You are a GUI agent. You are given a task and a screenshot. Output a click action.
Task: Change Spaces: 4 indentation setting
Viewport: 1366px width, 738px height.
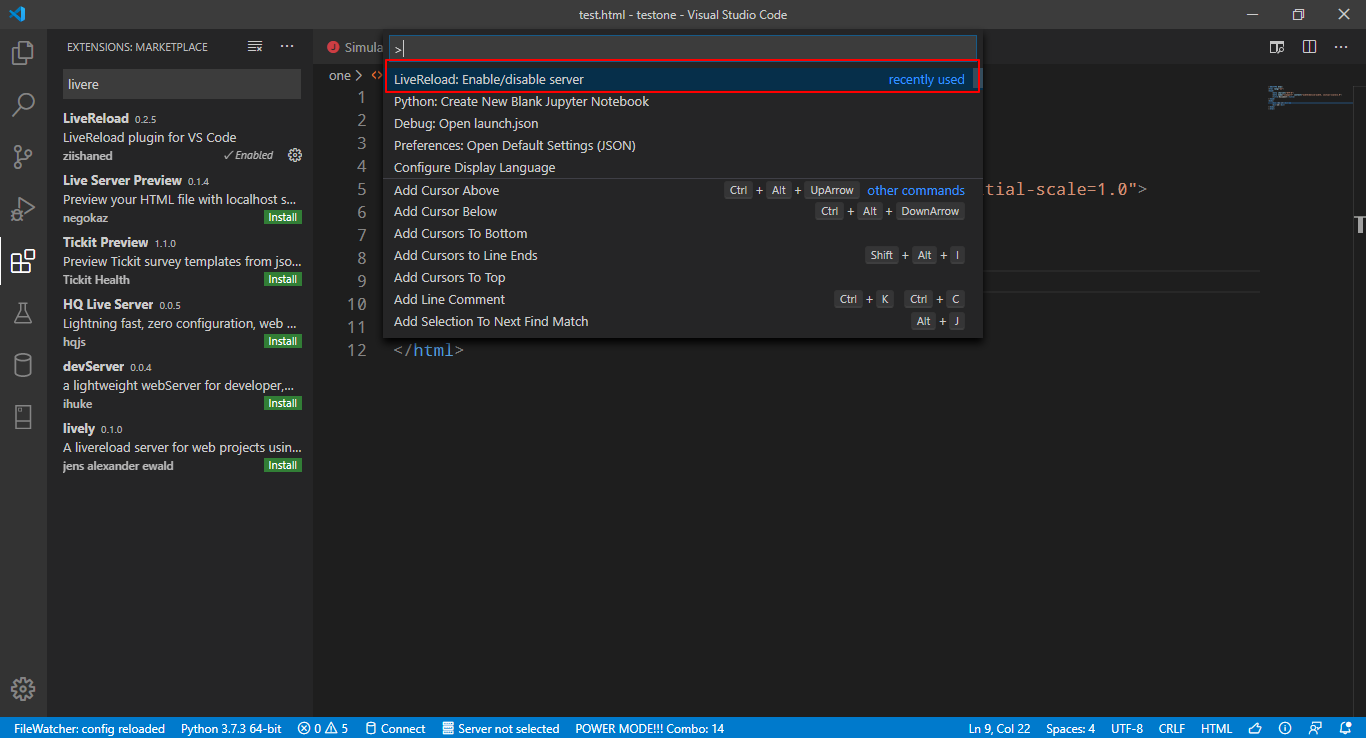[1070, 728]
